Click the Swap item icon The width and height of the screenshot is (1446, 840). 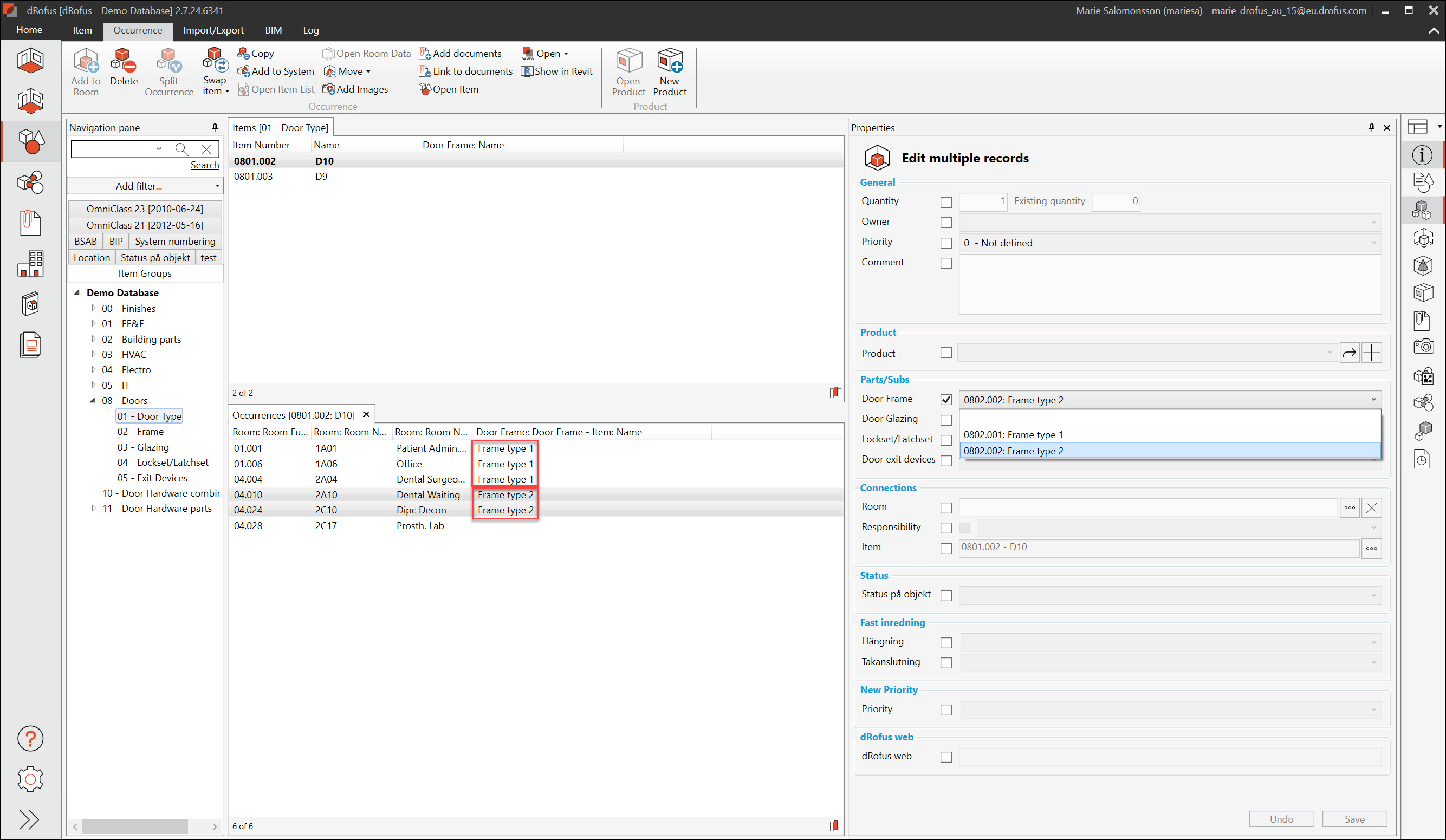pos(215,62)
